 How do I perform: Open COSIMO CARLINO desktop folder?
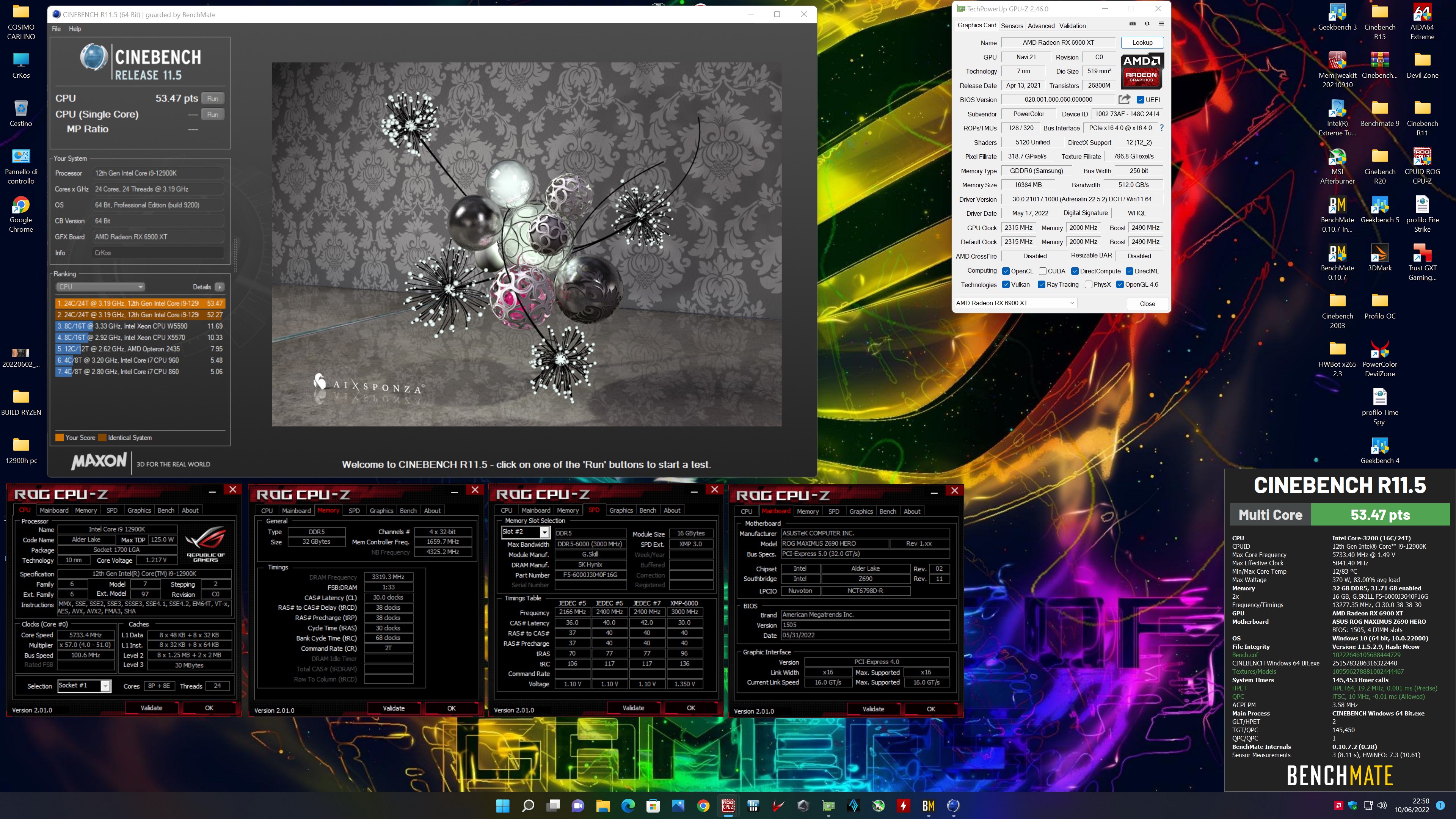click(x=21, y=22)
